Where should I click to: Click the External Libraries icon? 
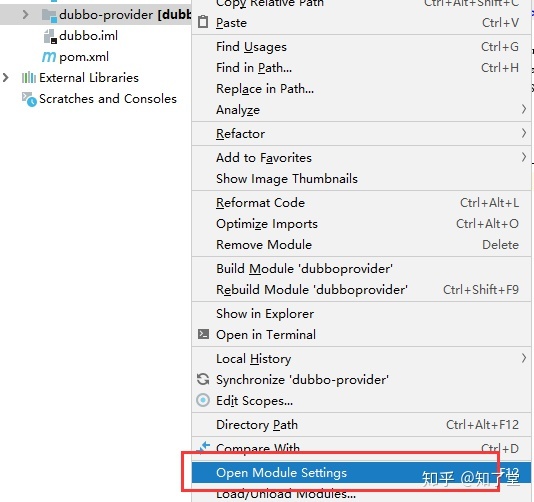coord(29,78)
